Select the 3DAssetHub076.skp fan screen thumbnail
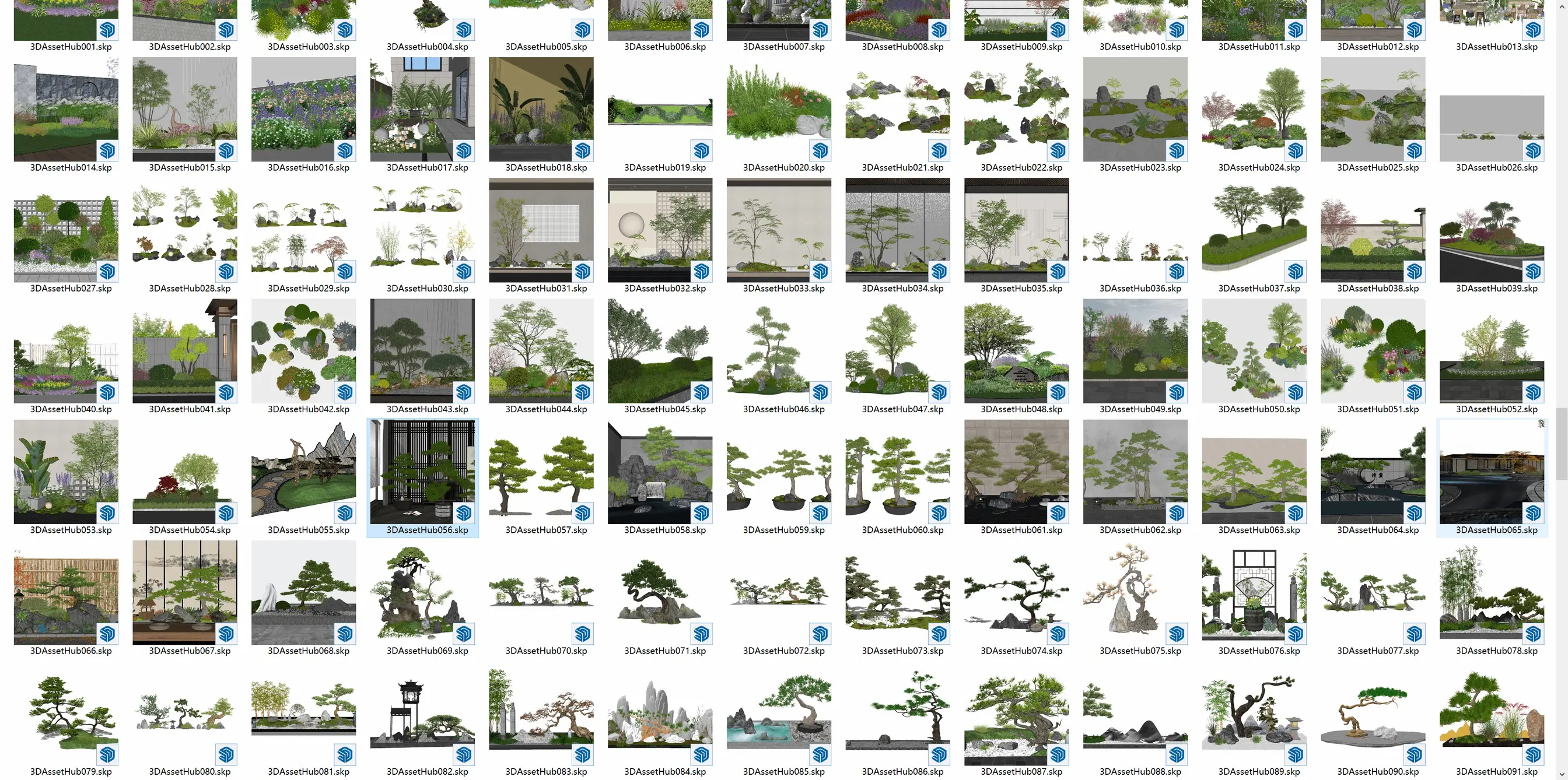The height and width of the screenshot is (780, 1568). (x=1254, y=593)
